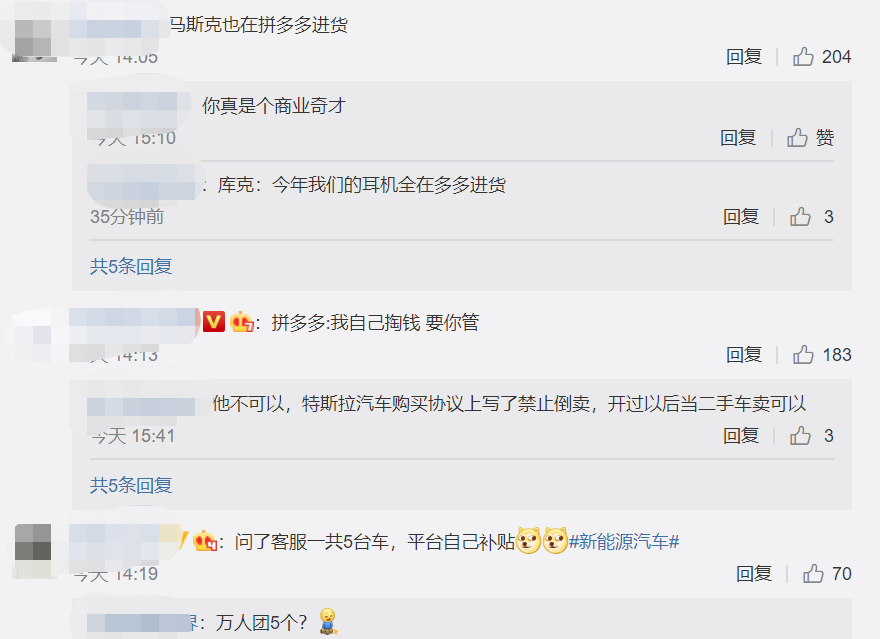
Task: Reply to '你真是个商业奇才'
Action: pos(738,137)
